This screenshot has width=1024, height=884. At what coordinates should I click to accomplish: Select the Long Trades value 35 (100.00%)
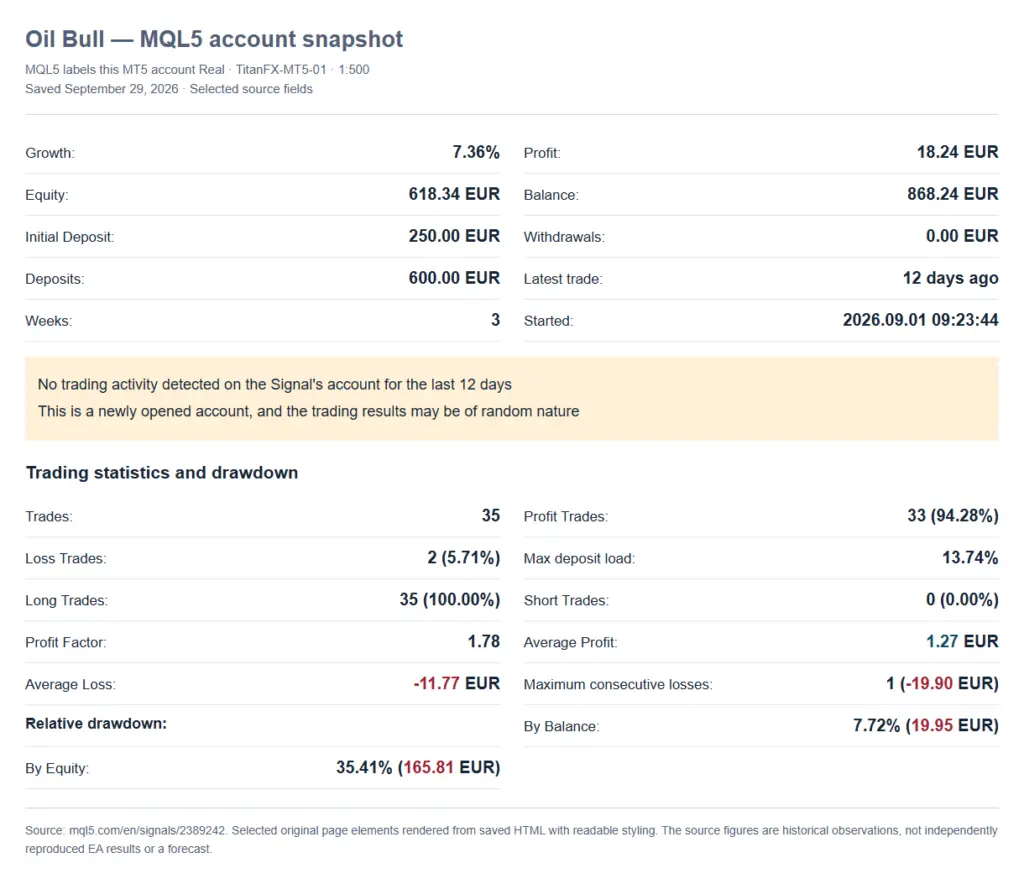450,599
